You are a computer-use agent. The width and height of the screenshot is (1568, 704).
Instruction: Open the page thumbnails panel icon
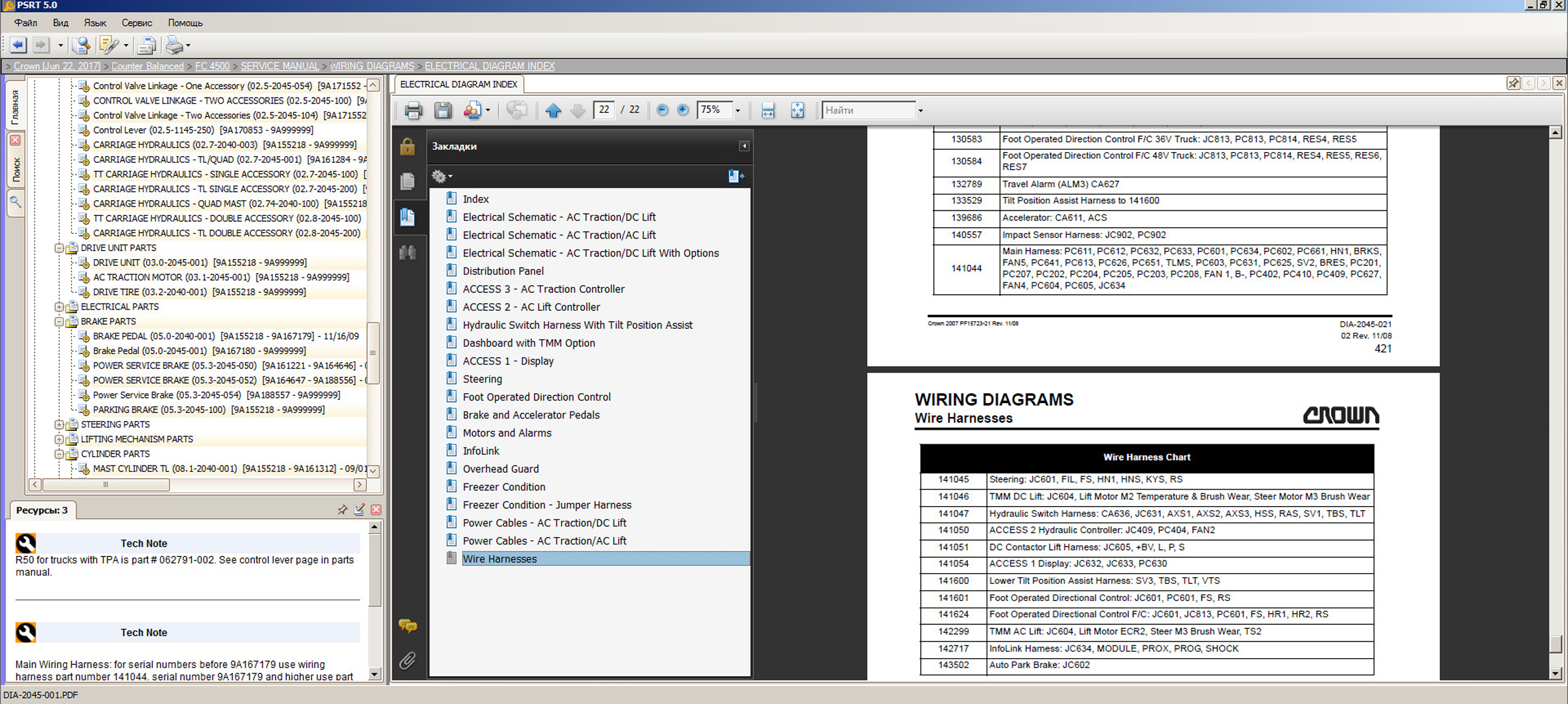coord(408,181)
